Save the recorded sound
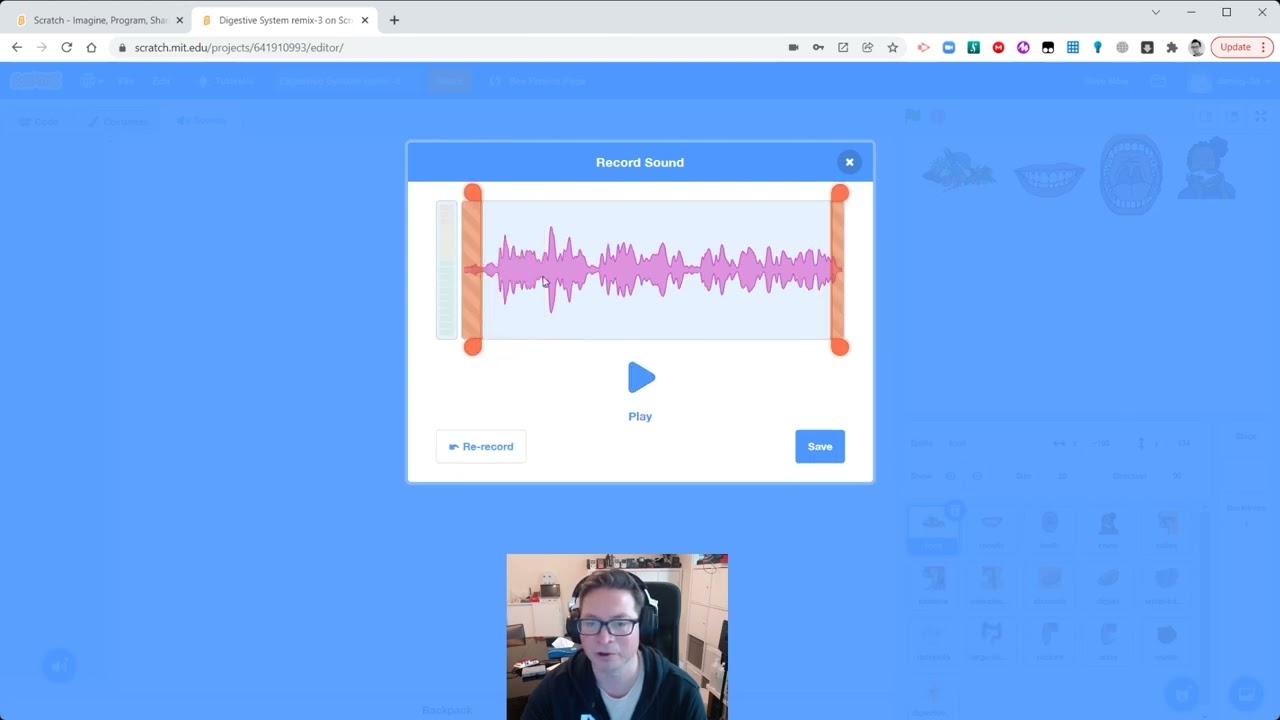 [x=820, y=447]
